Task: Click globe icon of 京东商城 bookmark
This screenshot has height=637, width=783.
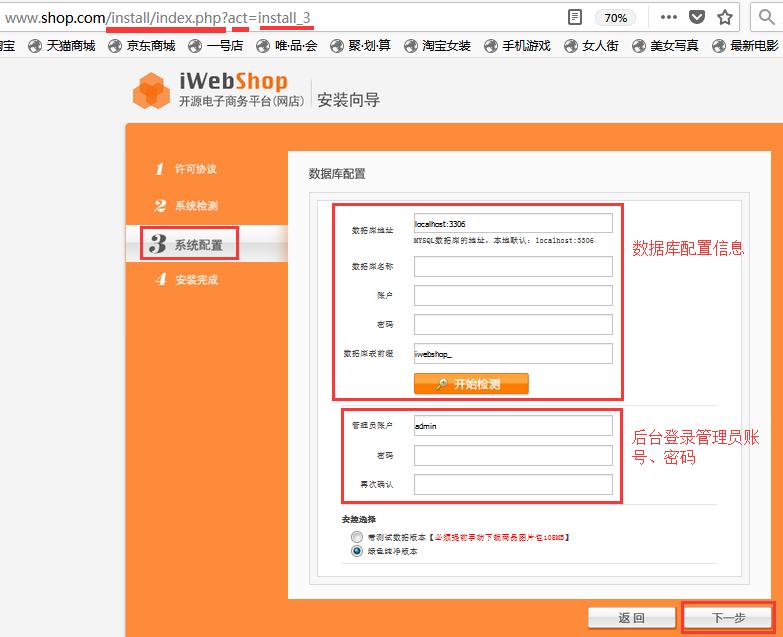Action: (x=115, y=46)
